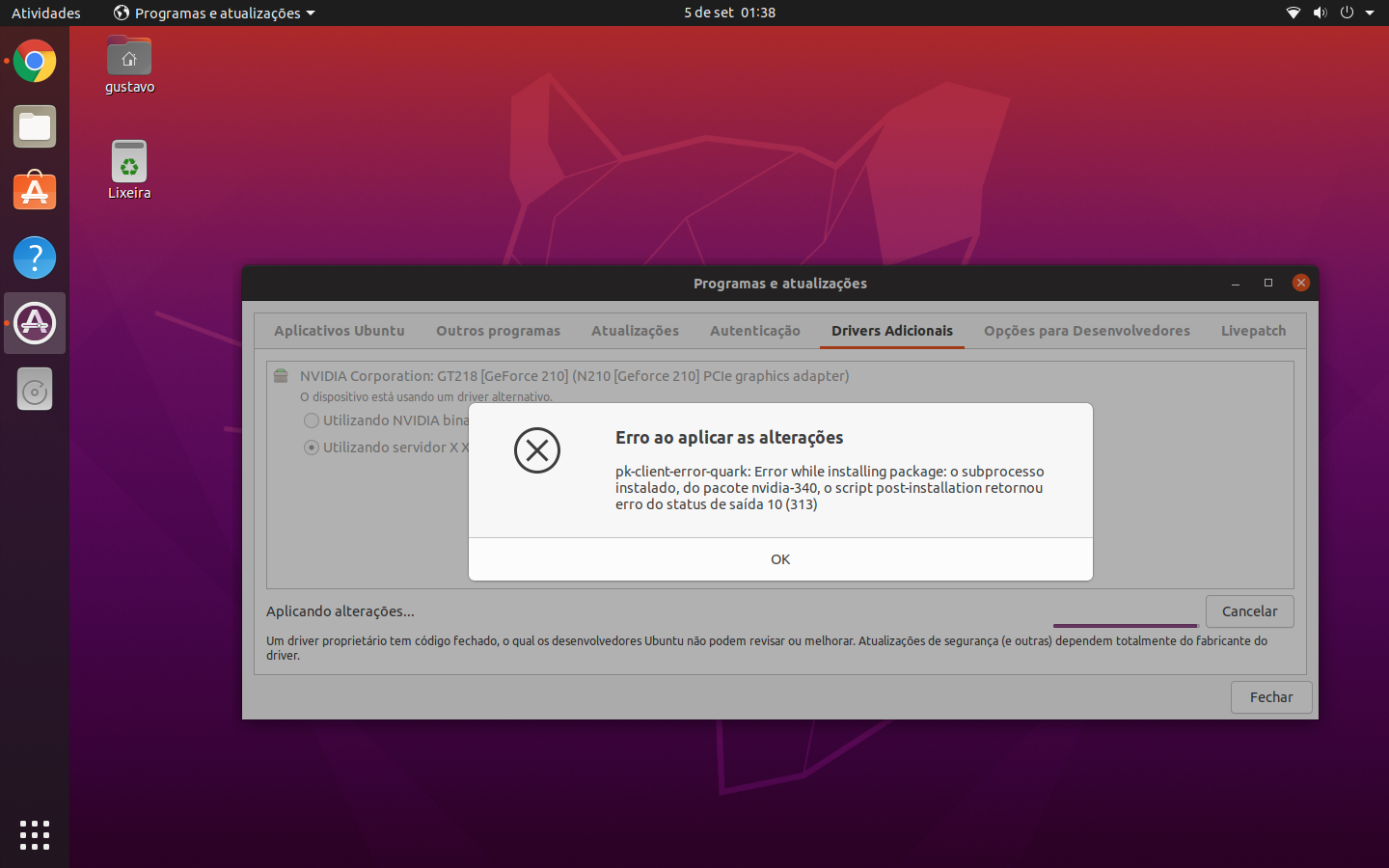Open Opções para Desenvolvedores tab
Screen dimensions: 1389x868
click(x=1087, y=331)
